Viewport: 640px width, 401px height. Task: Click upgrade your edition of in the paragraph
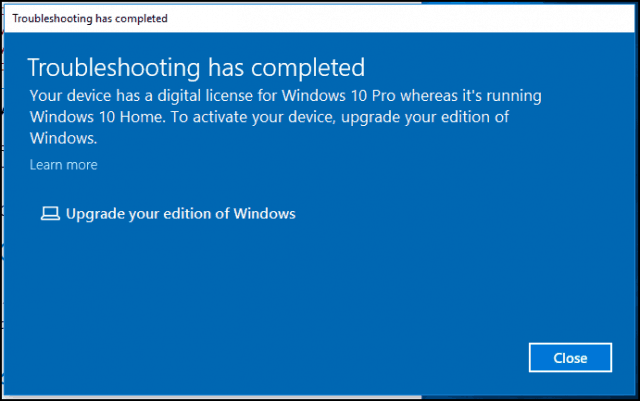(x=425, y=117)
